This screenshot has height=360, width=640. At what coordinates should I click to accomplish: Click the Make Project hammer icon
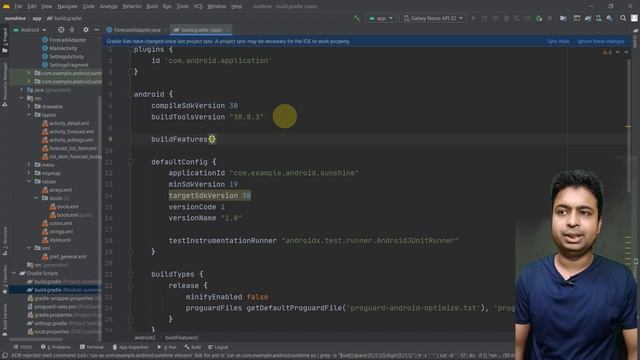[x=356, y=18]
